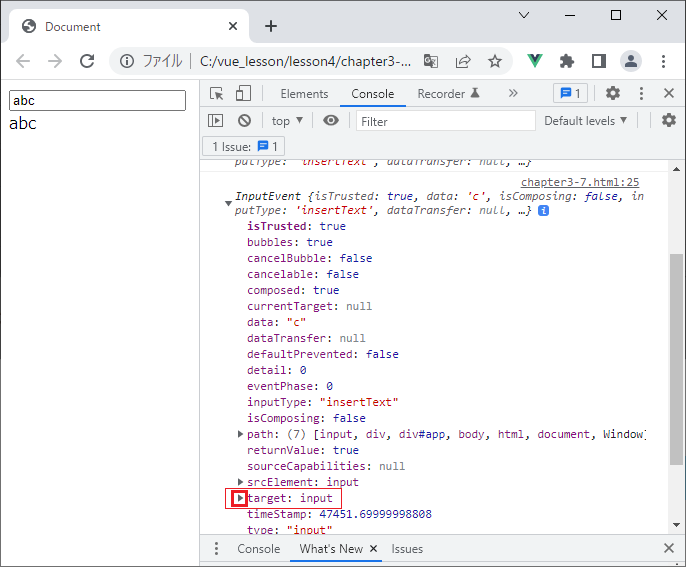Click console scrollbar down arrow
The image size is (686, 567).
point(676,525)
